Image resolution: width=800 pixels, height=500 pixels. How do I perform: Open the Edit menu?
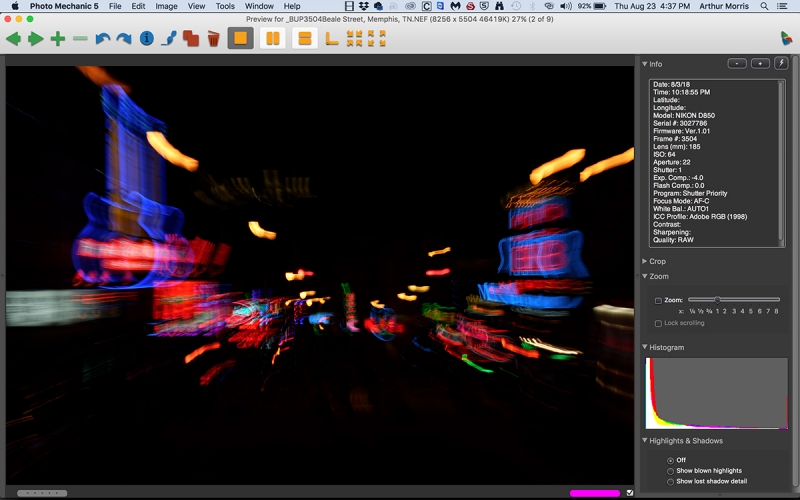pos(138,6)
